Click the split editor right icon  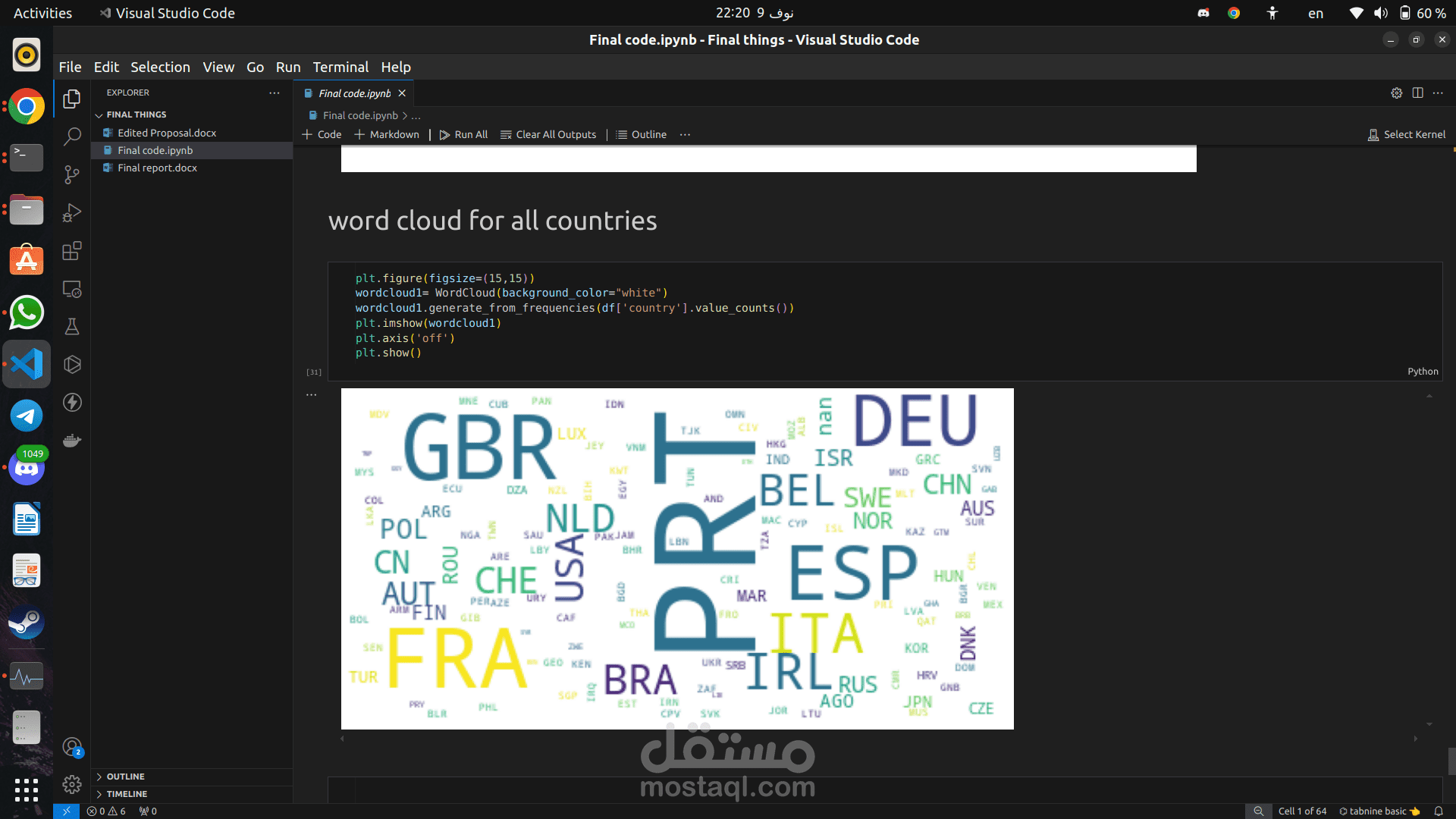[x=1417, y=93]
